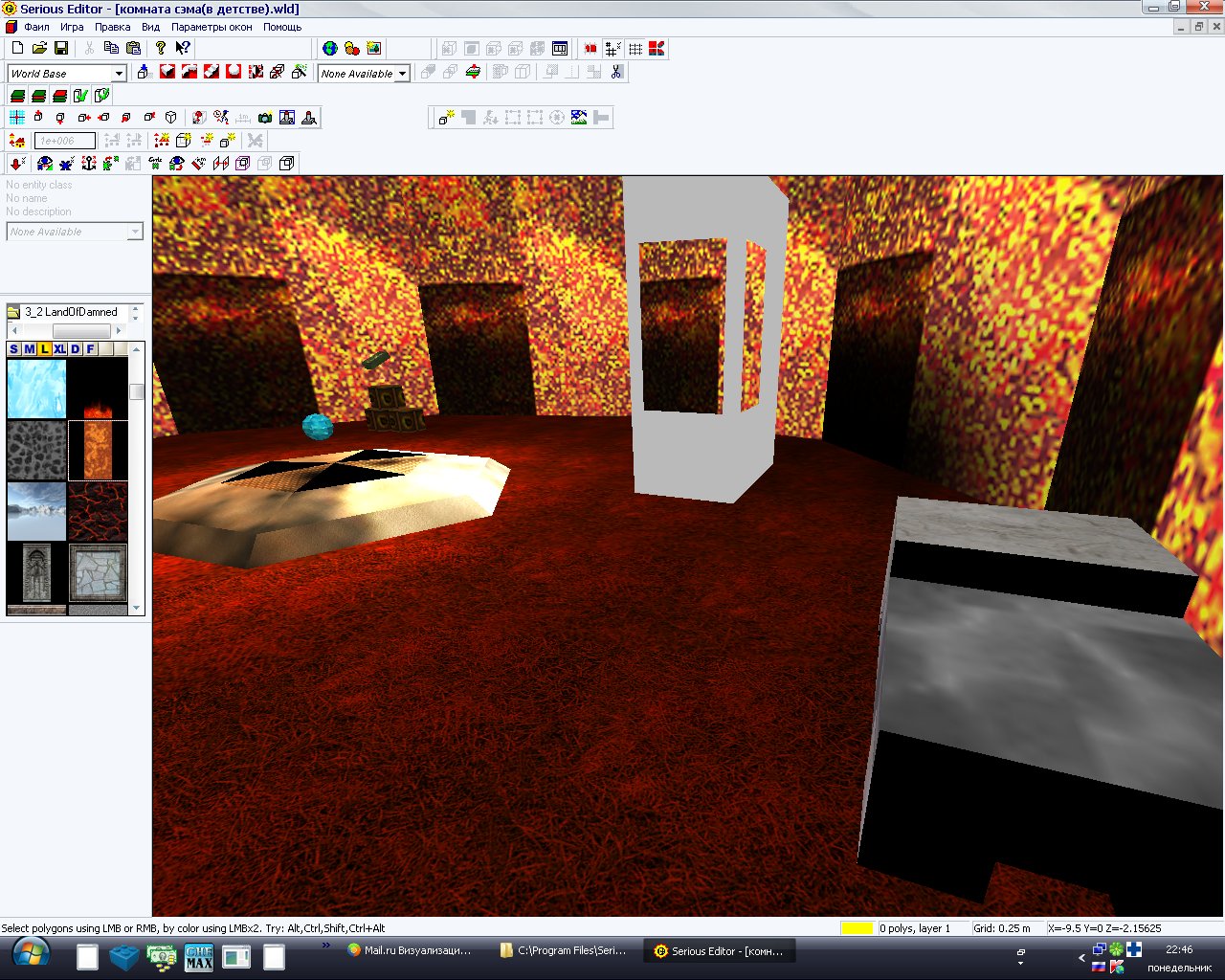This screenshot has height=980, width=1225.
Task: Open Help via yellow question mark icon
Action: pyautogui.click(x=161, y=48)
